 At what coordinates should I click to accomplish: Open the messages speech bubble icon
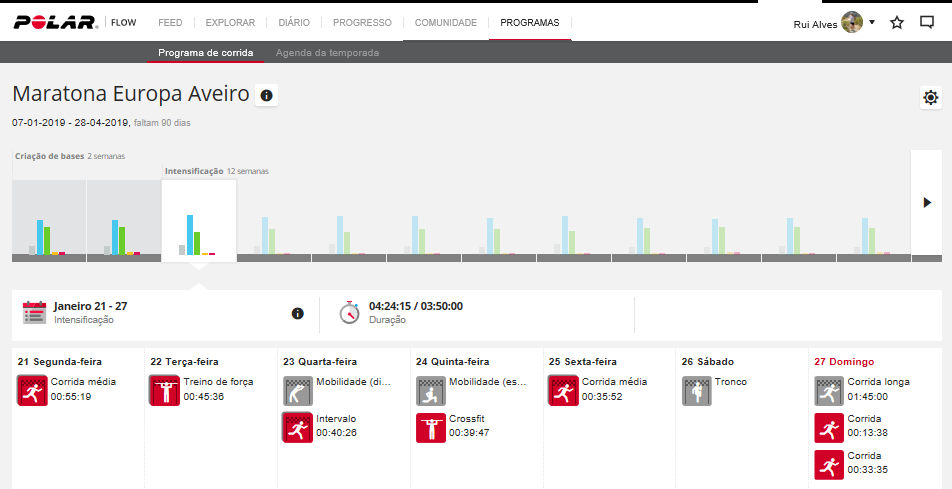pyautogui.click(x=926, y=22)
